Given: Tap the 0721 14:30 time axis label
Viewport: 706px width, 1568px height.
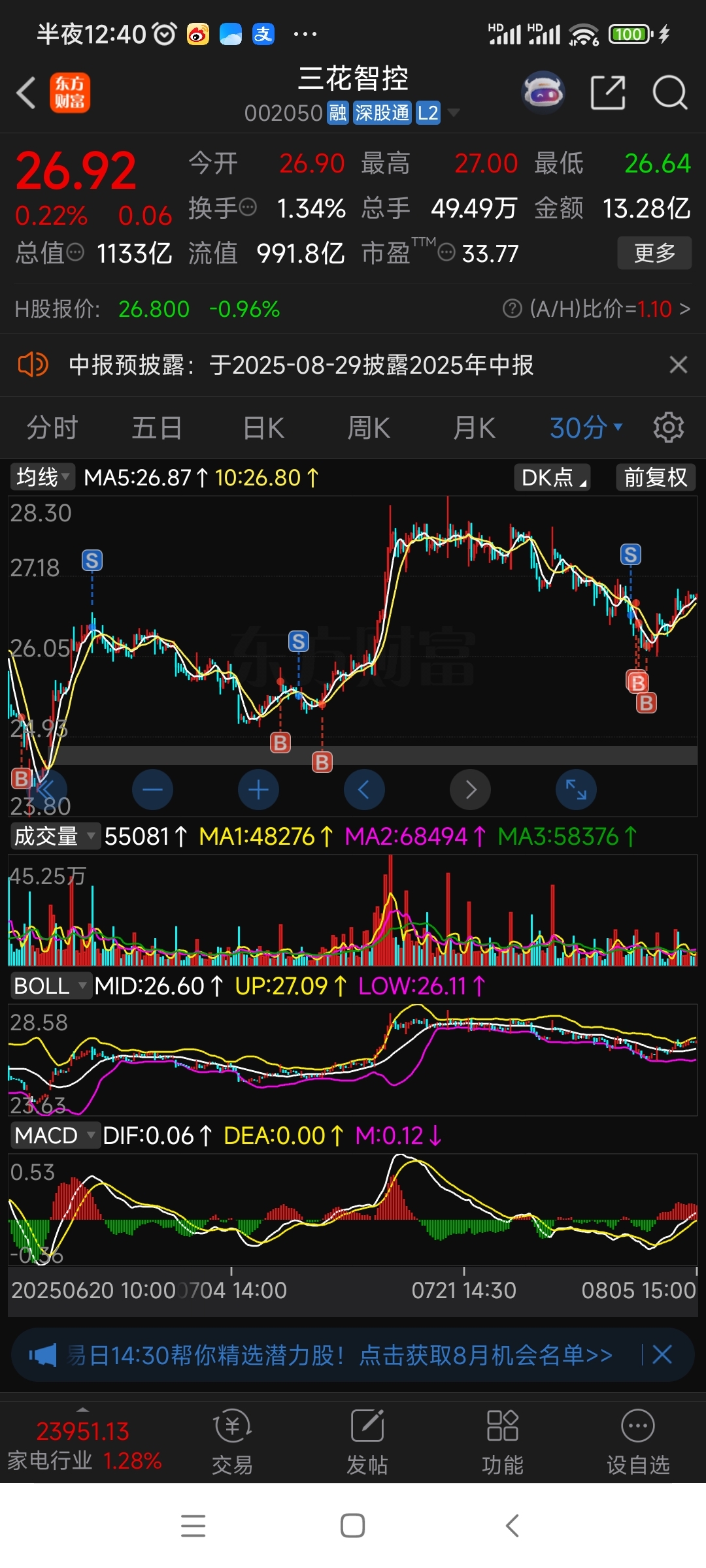Looking at the screenshot, I should point(464,1290).
